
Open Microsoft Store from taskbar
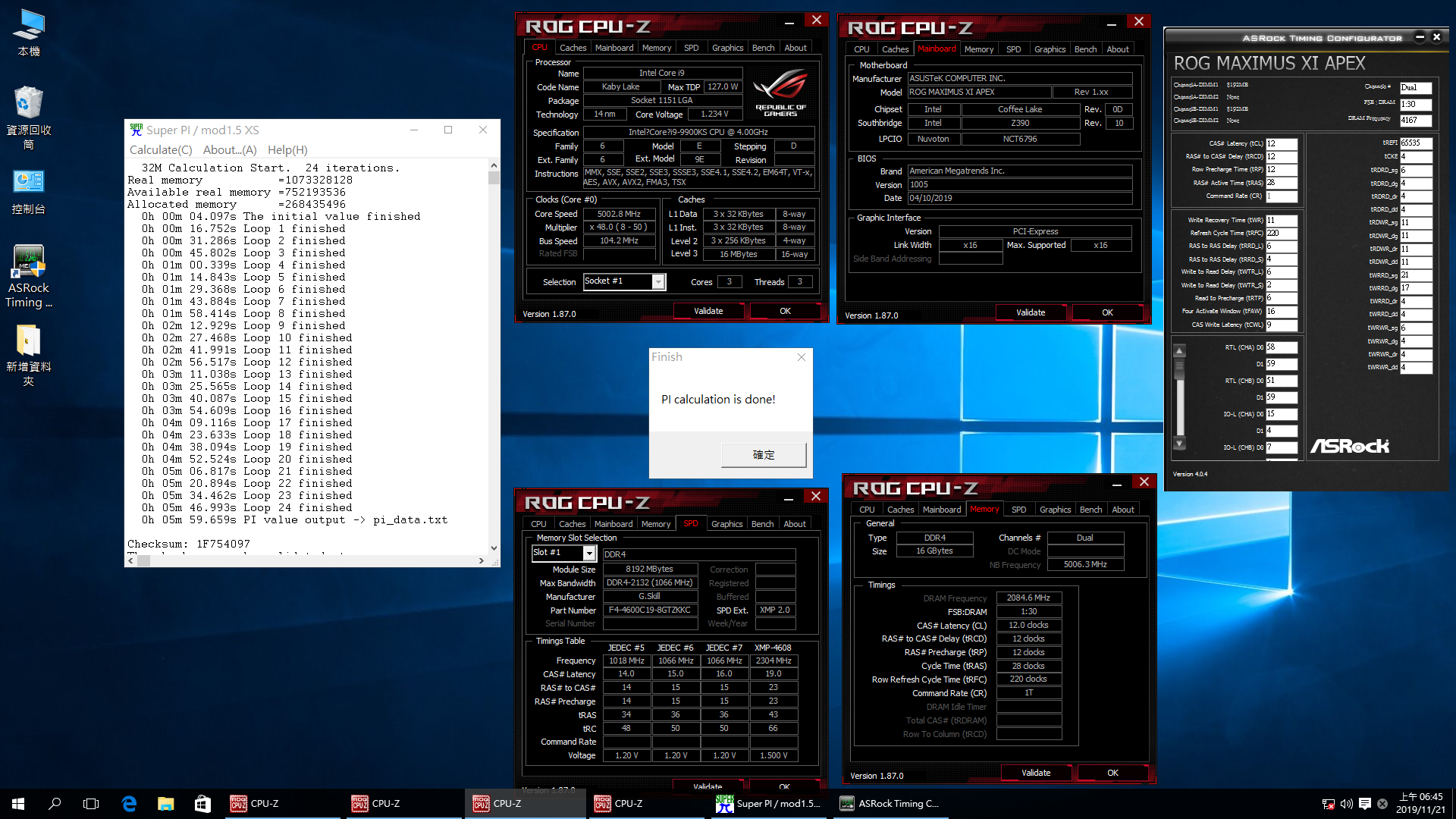tap(202, 804)
